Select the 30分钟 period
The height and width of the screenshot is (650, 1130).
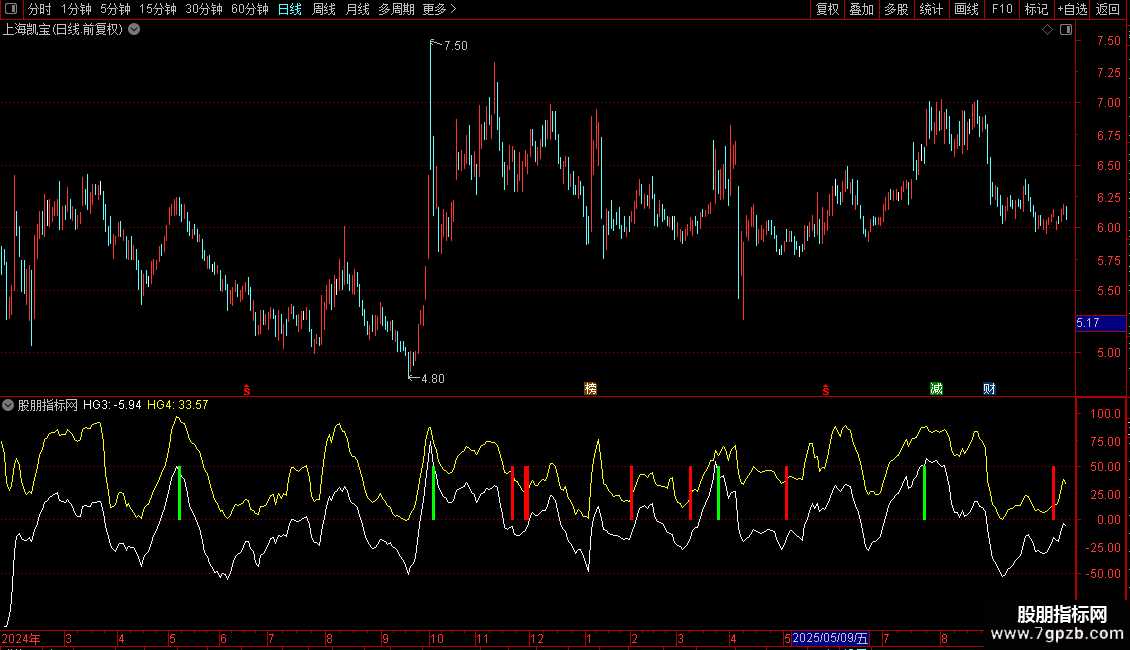tap(204, 9)
